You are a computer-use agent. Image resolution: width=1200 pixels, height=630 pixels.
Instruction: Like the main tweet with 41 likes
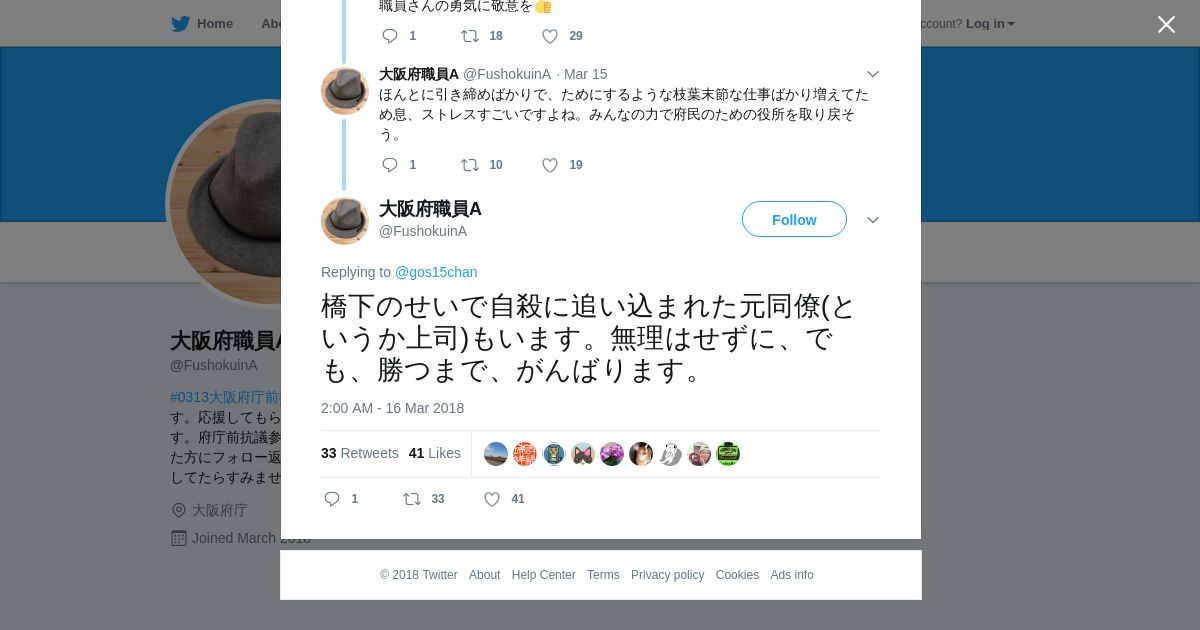click(x=492, y=499)
